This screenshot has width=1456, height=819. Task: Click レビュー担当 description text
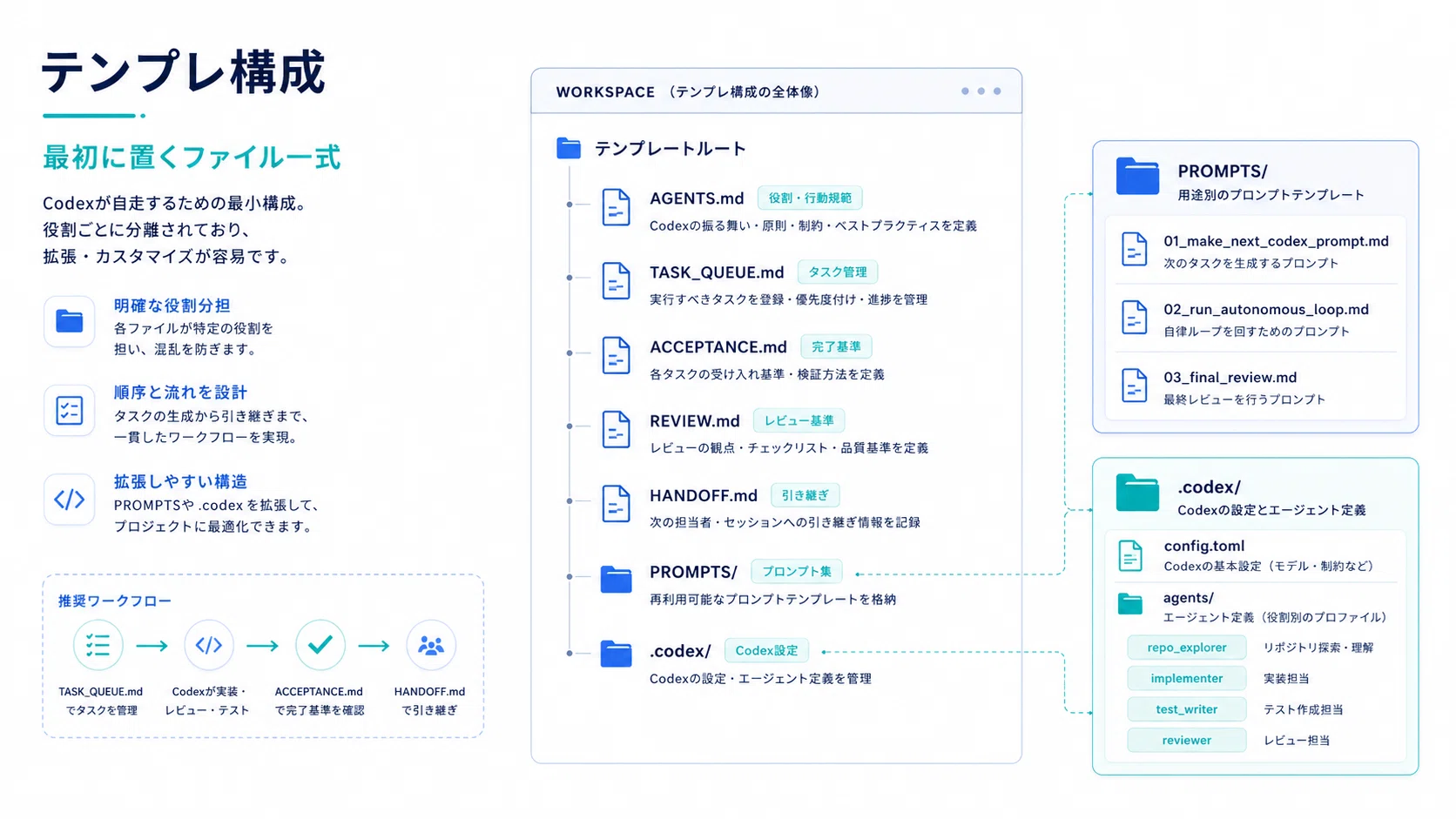pyautogui.click(x=1297, y=741)
